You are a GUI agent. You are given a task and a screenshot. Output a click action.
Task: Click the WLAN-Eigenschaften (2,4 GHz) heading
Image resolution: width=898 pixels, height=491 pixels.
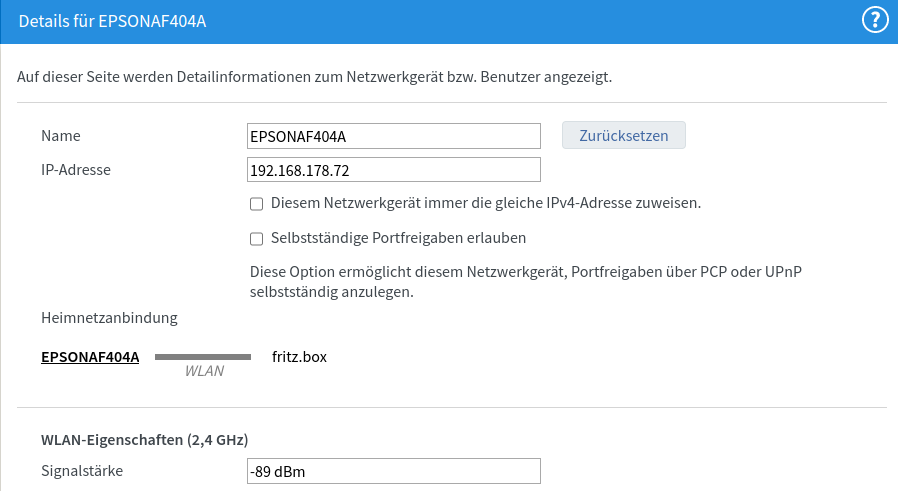click(144, 440)
